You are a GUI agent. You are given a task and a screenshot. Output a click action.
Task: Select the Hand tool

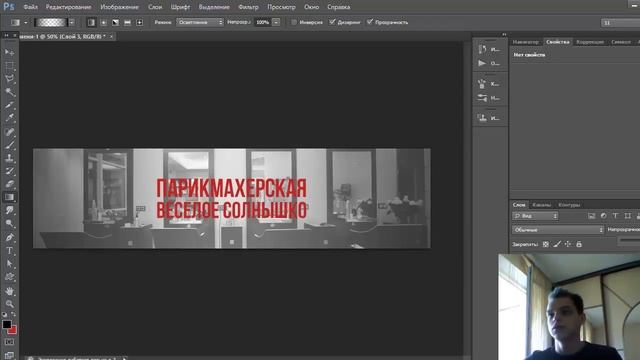point(9,291)
